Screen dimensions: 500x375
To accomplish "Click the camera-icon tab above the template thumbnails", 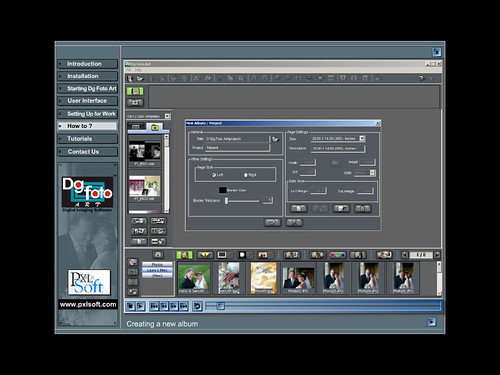I will (x=155, y=127).
